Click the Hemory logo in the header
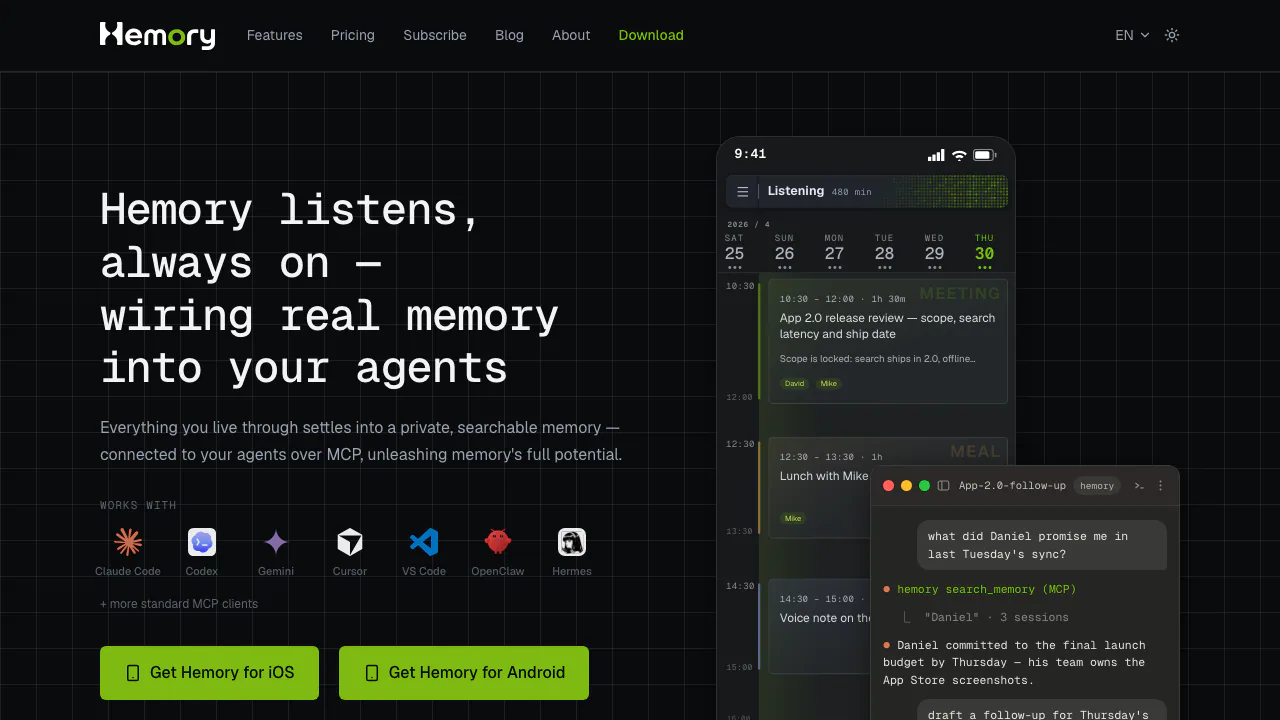The width and height of the screenshot is (1280, 720). point(157,35)
